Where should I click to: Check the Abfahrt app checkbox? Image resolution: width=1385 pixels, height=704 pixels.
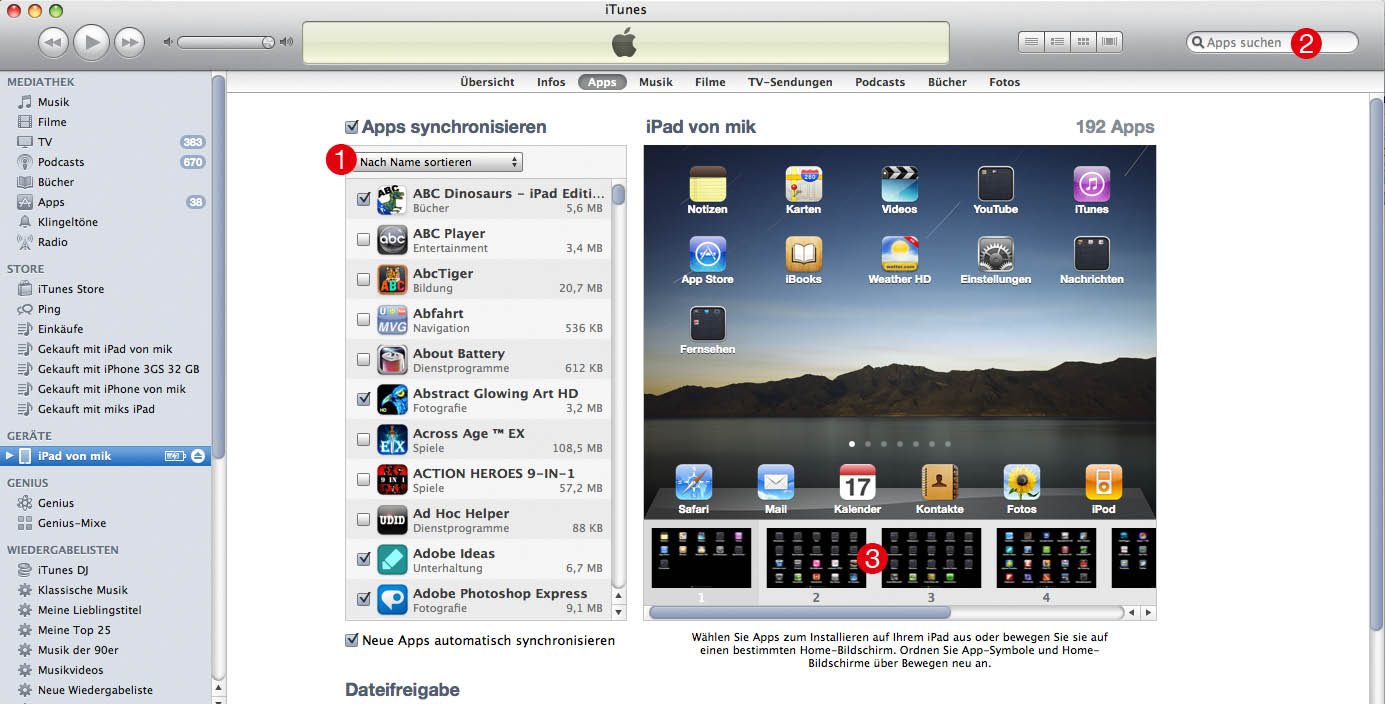click(x=363, y=319)
